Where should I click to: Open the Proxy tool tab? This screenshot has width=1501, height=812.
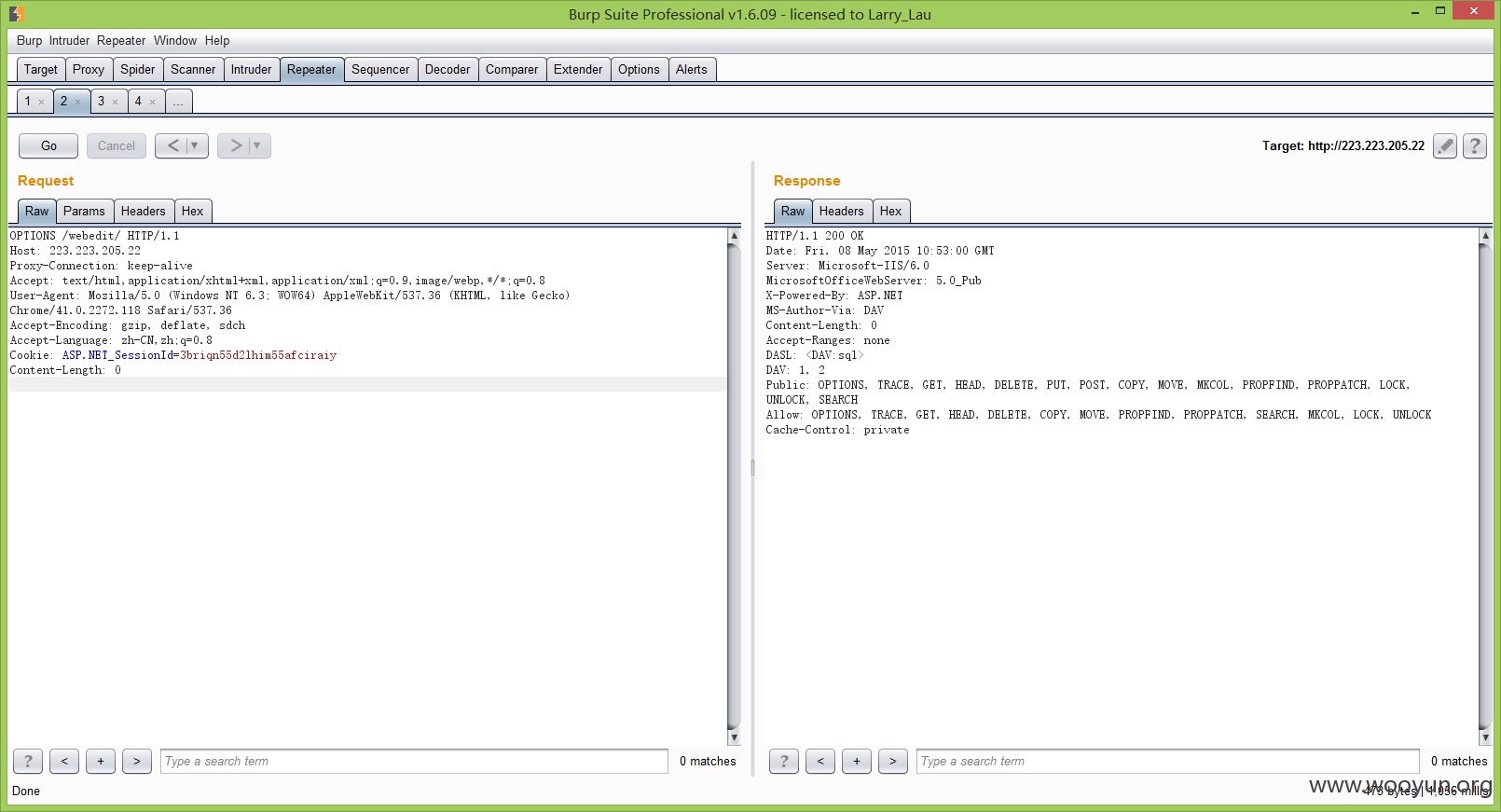[89, 69]
